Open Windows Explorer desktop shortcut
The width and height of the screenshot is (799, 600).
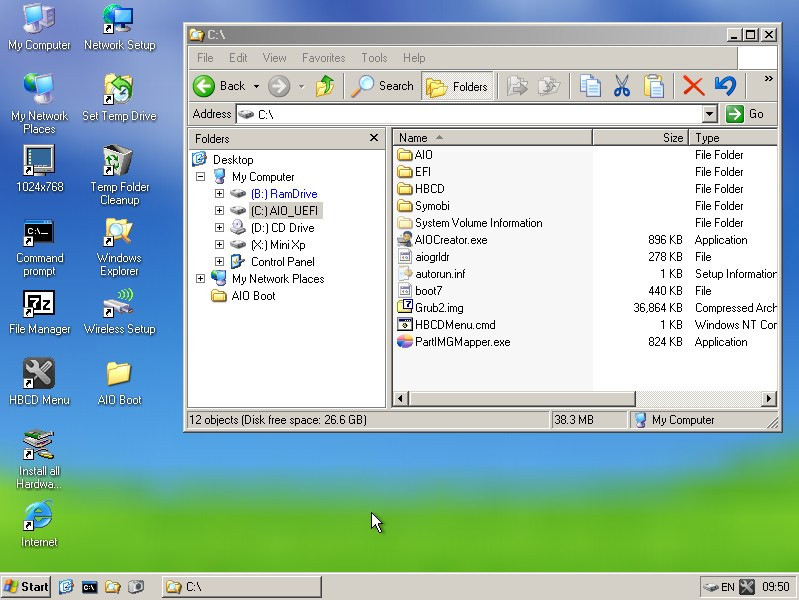(119, 247)
